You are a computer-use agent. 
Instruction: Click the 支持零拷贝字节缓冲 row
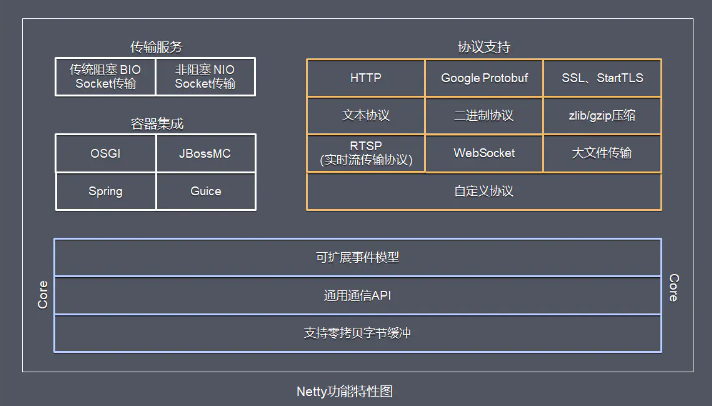pyautogui.click(x=358, y=333)
